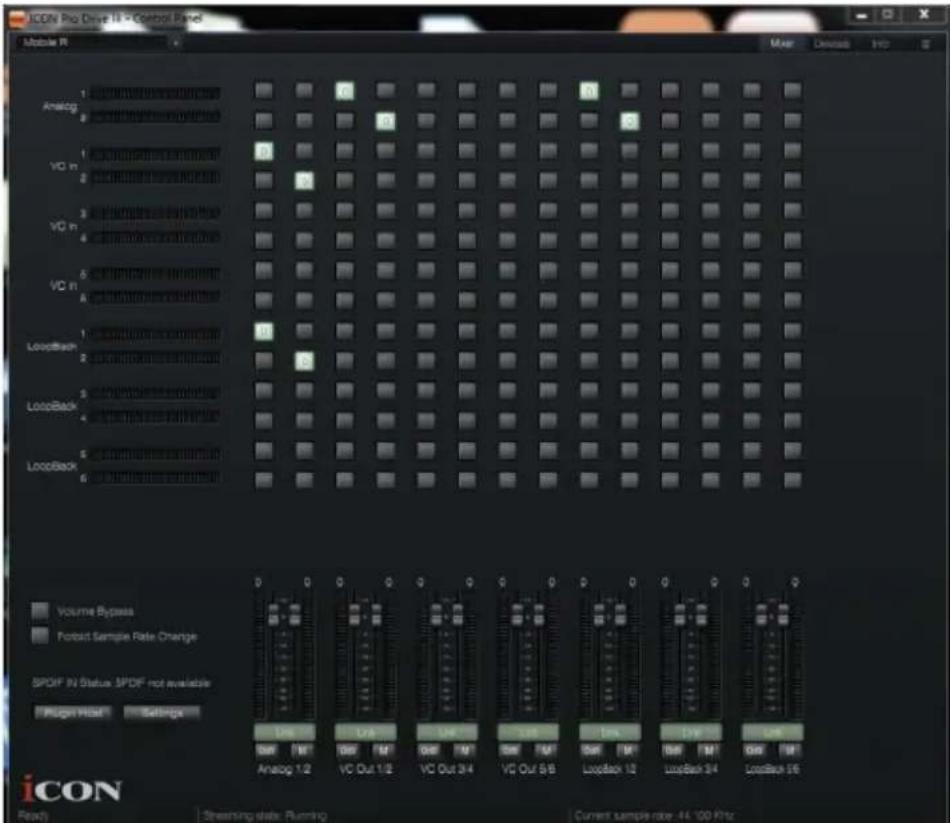Viewport: 950px width, 823px height.
Task: Toggle LoopBack 1 to Analog out 1 cell
Action: (264, 331)
